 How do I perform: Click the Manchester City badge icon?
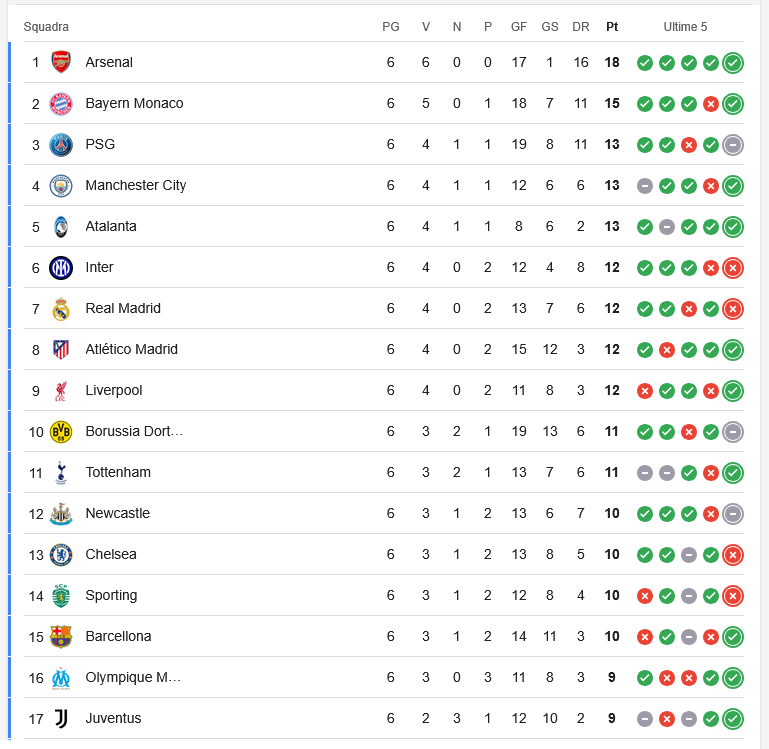coord(61,185)
